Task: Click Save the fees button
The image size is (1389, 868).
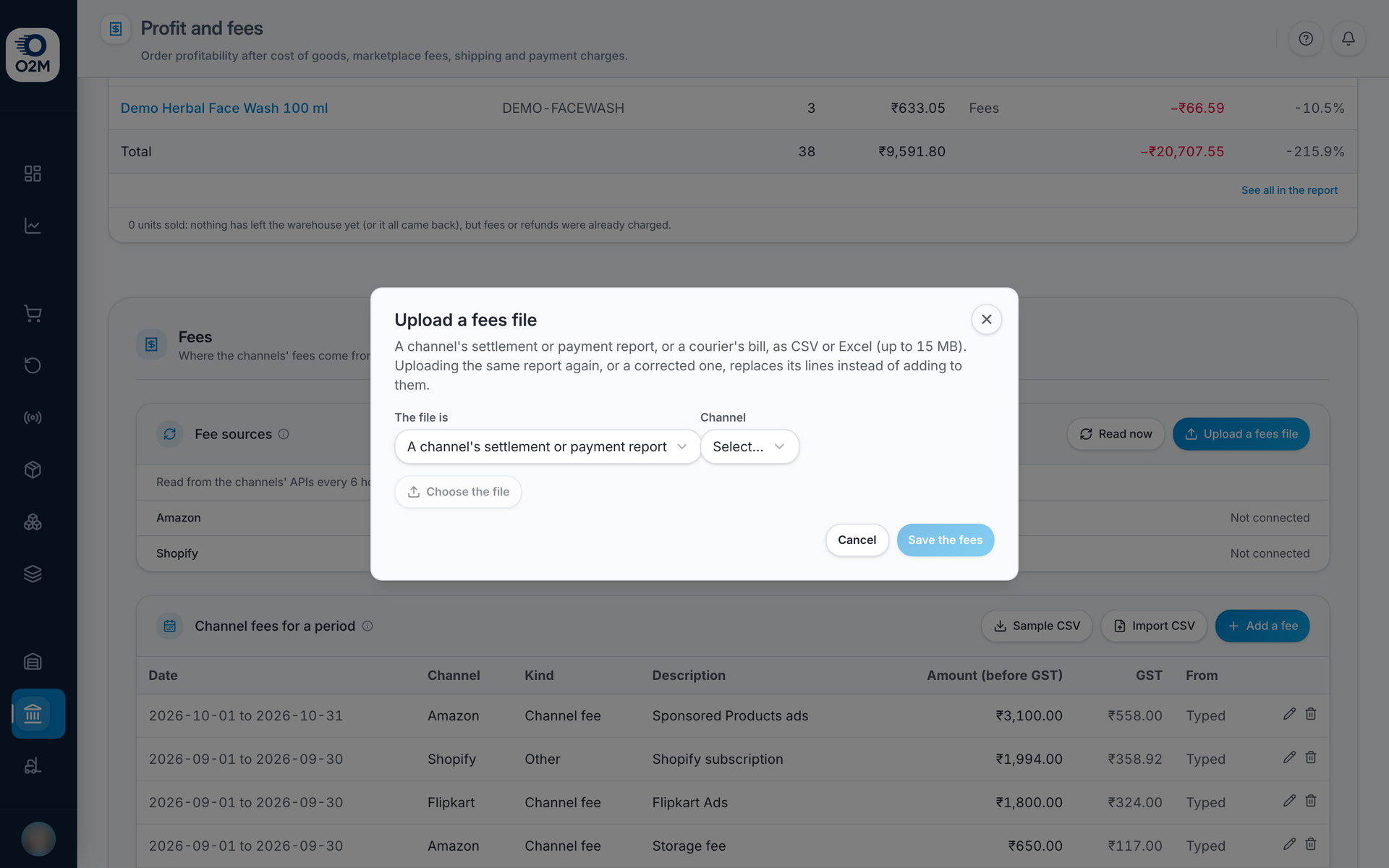Action: pos(945,540)
